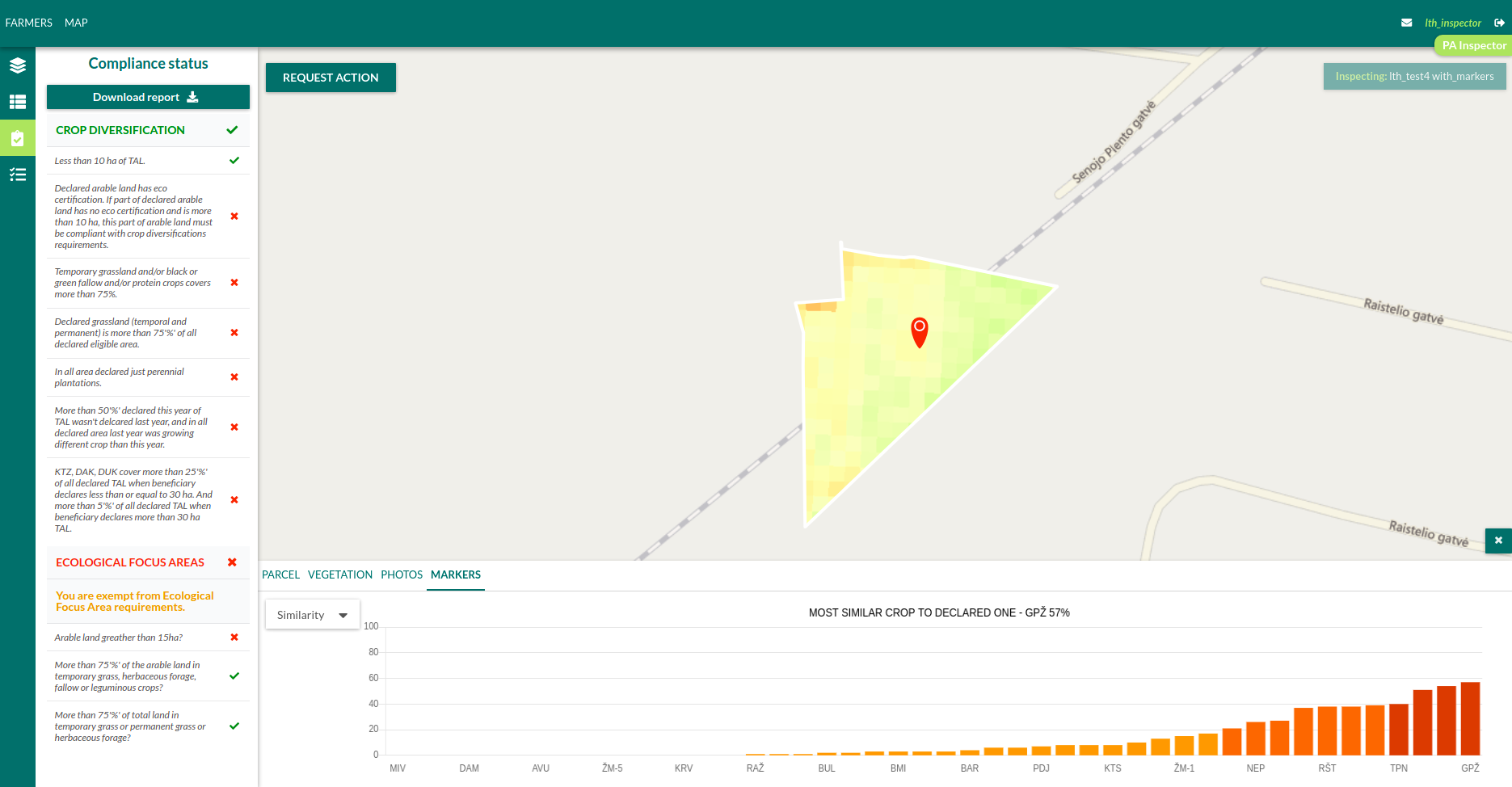This screenshot has height=787, width=1512.
Task: Click Senojo Piento gatvė street label
Action: pos(1114,142)
